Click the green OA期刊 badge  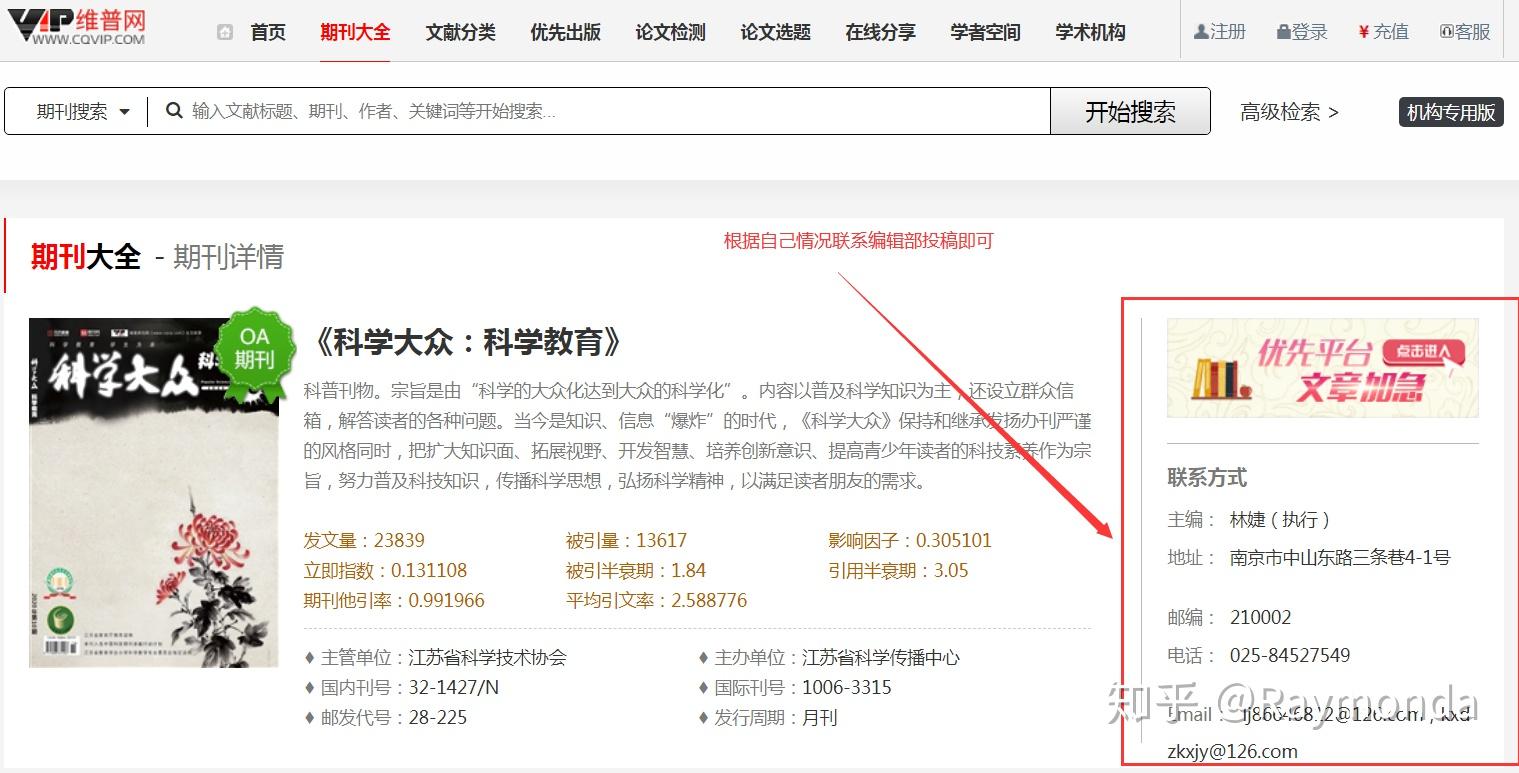pyautogui.click(x=255, y=349)
